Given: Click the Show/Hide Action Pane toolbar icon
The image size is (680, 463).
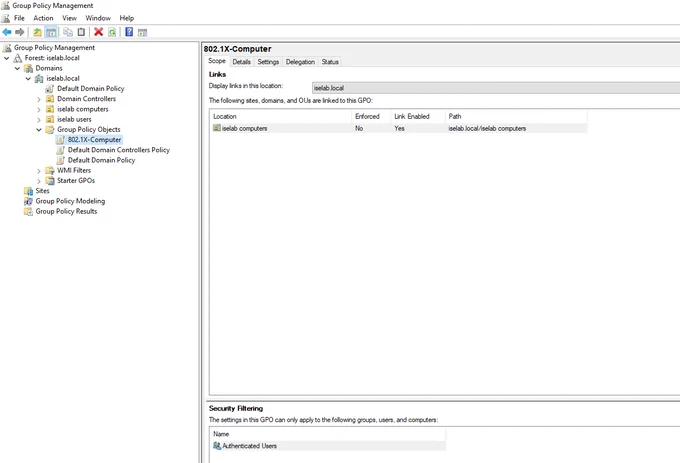Looking at the screenshot, I should pos(142,32).
